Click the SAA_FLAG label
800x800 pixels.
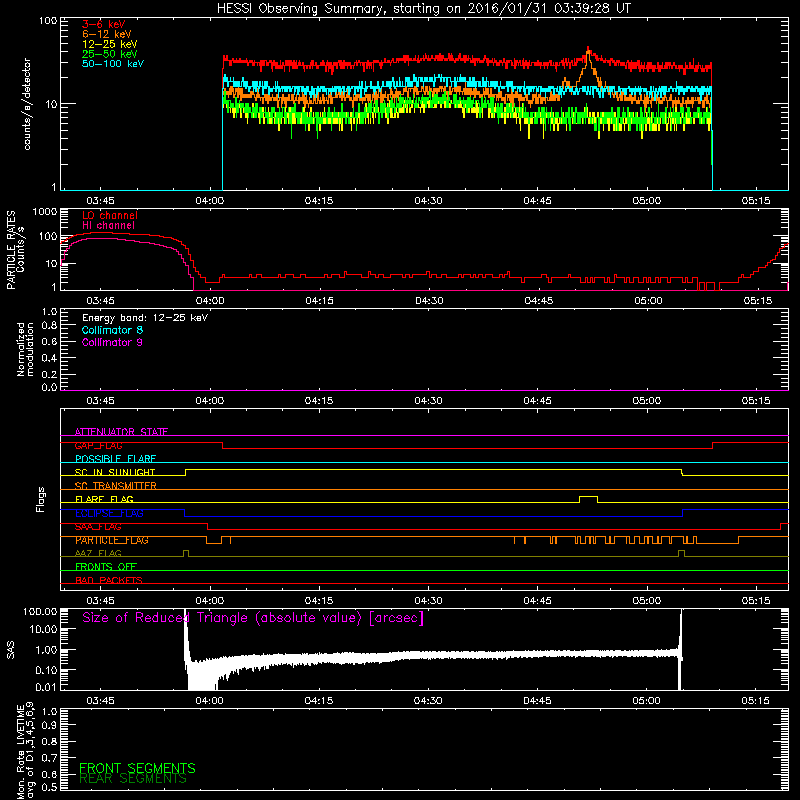click(98, 527)
